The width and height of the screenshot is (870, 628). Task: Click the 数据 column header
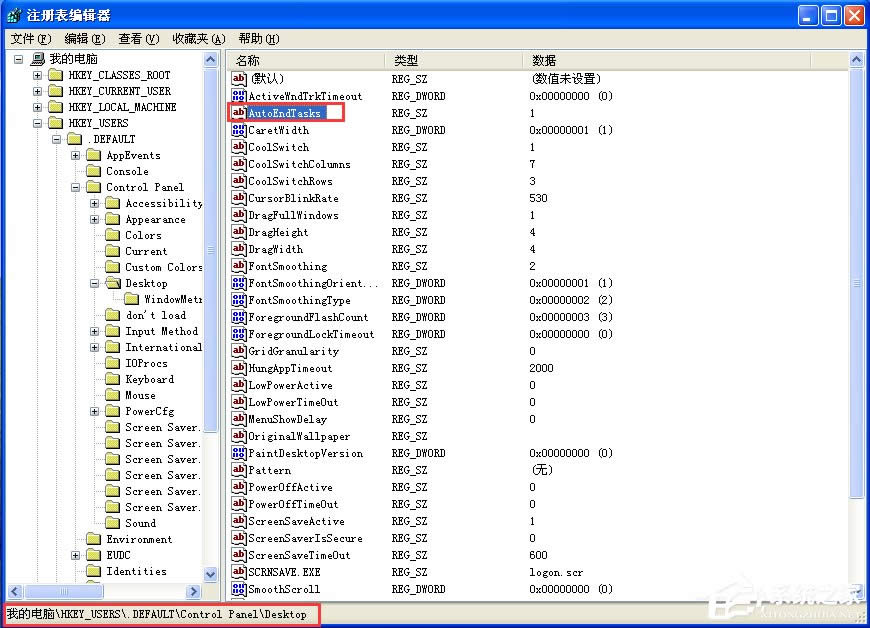tap(544, 60)
